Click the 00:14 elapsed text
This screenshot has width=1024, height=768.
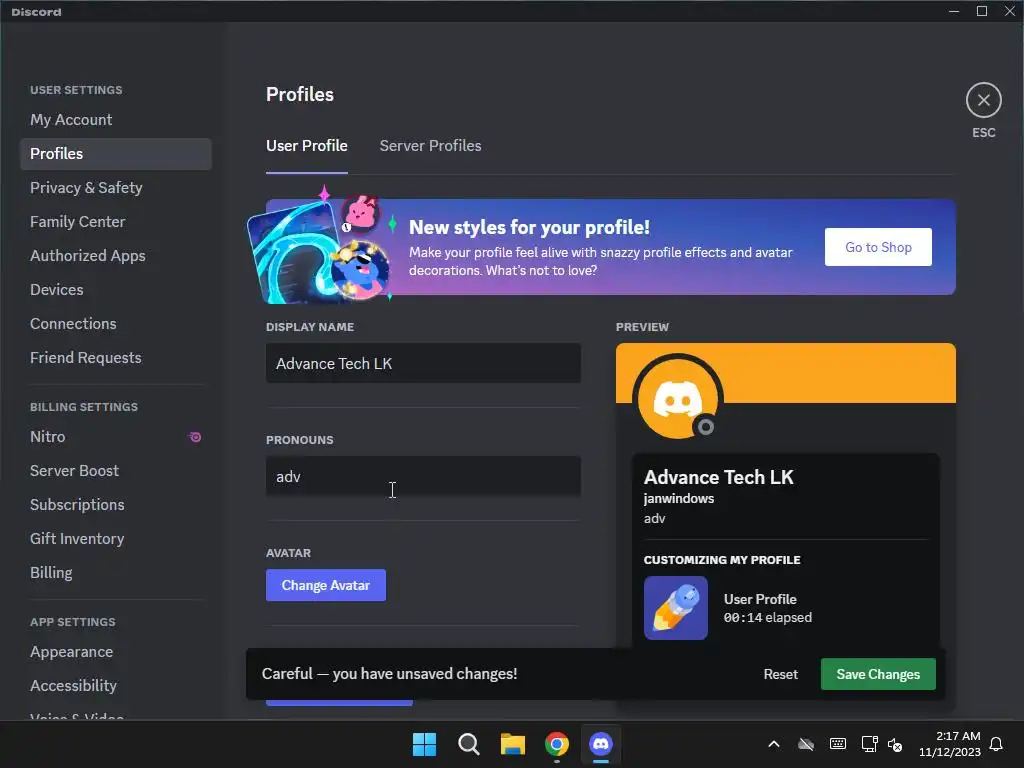click(767, 617)
